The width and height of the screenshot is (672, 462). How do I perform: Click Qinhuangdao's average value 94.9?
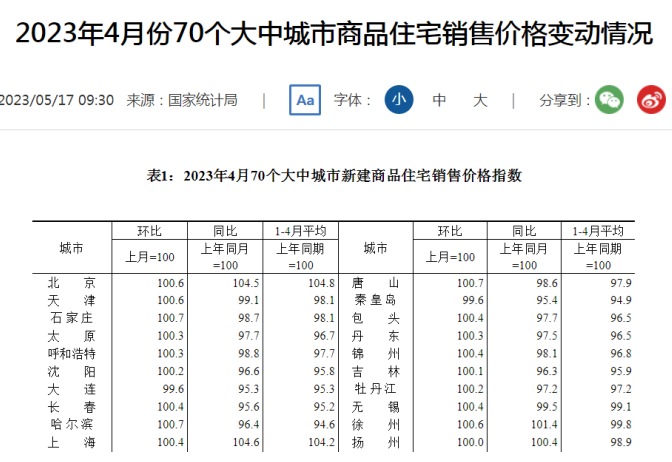pos(621,300)
